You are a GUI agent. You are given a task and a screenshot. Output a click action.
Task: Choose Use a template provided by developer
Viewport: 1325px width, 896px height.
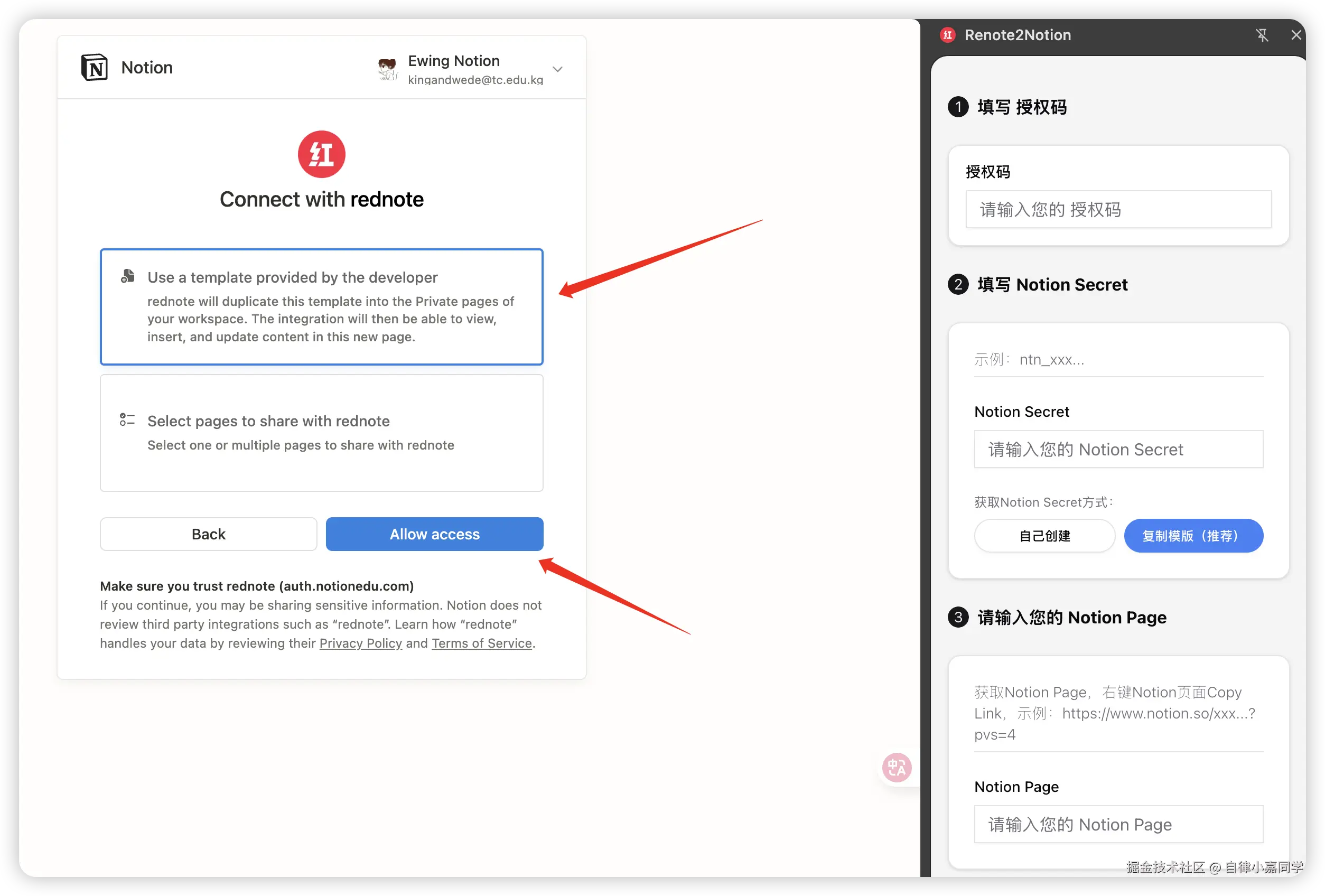coord(322,306)
